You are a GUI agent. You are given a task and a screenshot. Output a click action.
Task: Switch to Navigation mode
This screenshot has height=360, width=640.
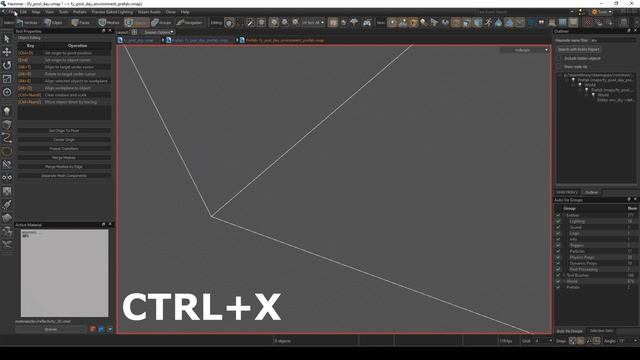(x=190, y=22)
